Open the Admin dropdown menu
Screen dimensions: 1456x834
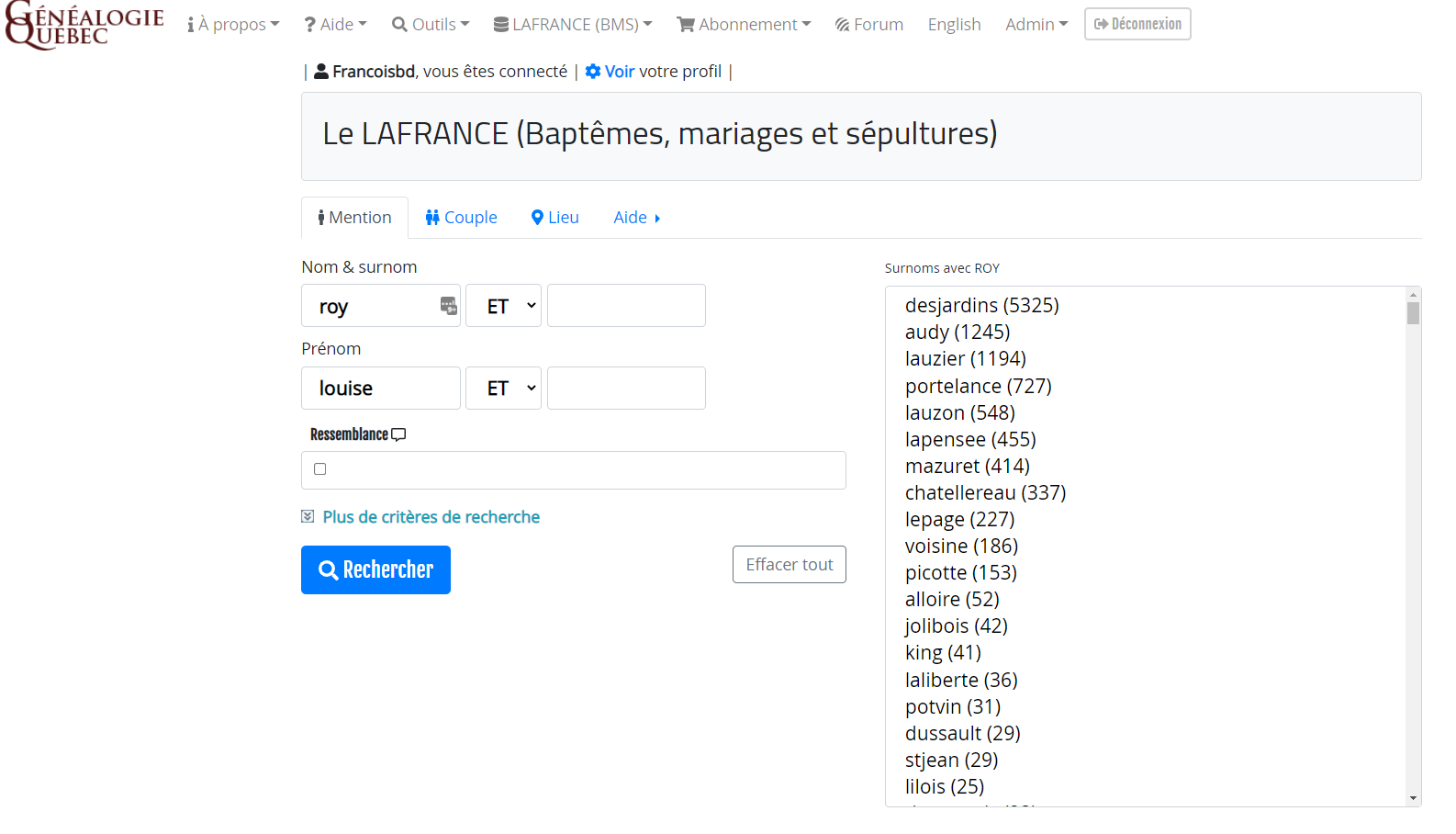point(1036,25)
